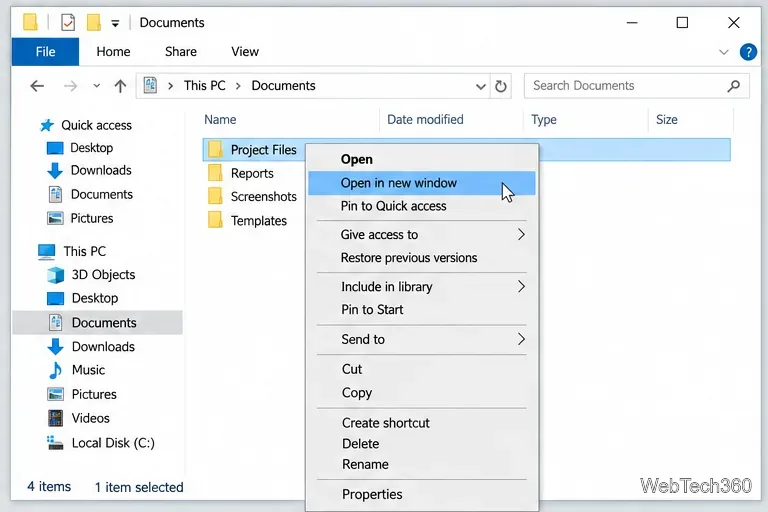Viewport: 768px width, 512px height.
Task: Go forward with the Forward arrow
Action: click(x=71, y=86)
